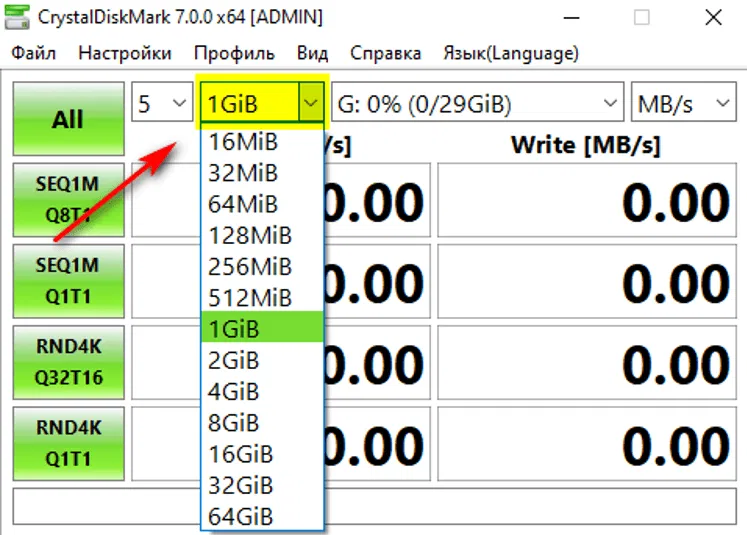The width and height of the screenshot is (747, 535).
Task: Open the Справка menu
Action: point(385,53)
